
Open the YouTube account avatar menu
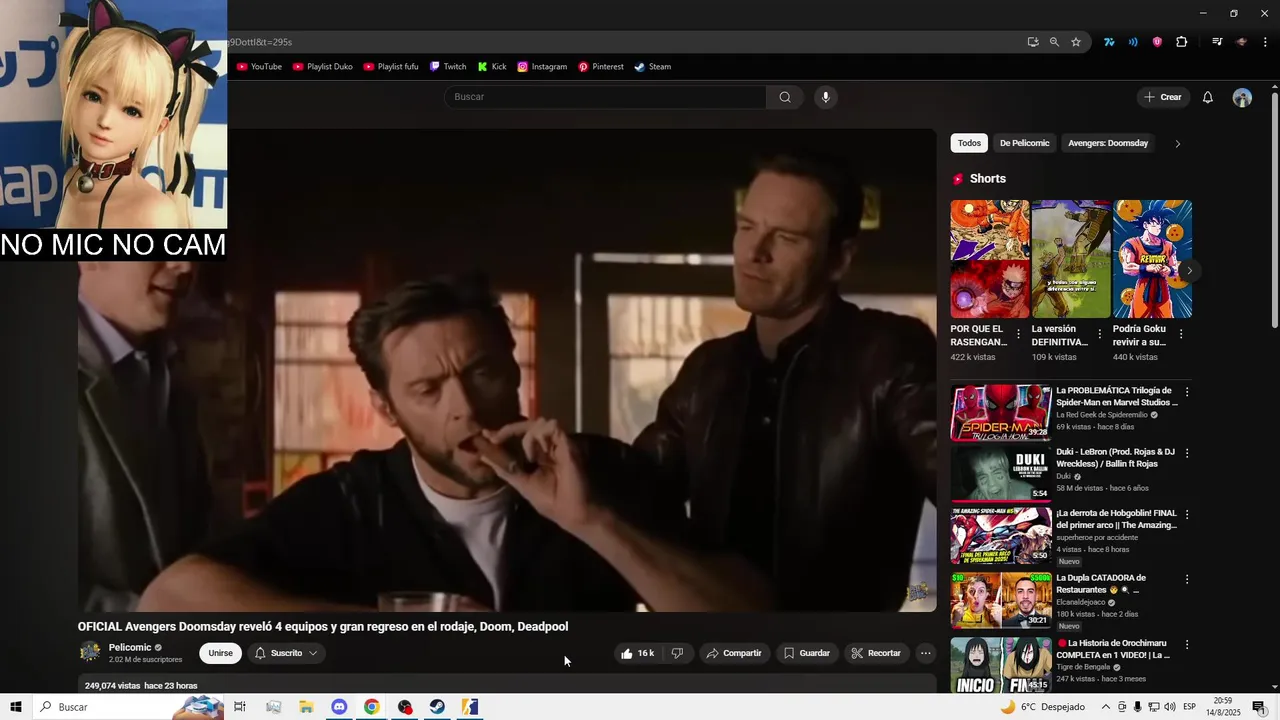pos(1242,97)
